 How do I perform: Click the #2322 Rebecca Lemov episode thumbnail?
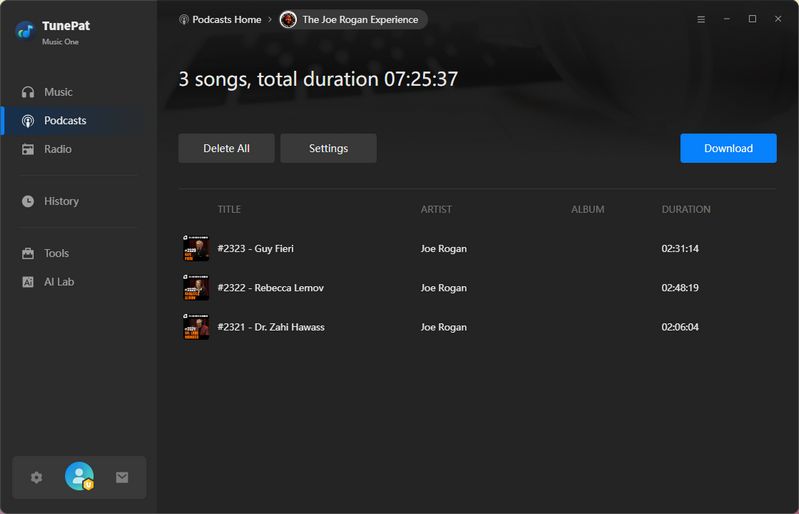coord(195,288)
